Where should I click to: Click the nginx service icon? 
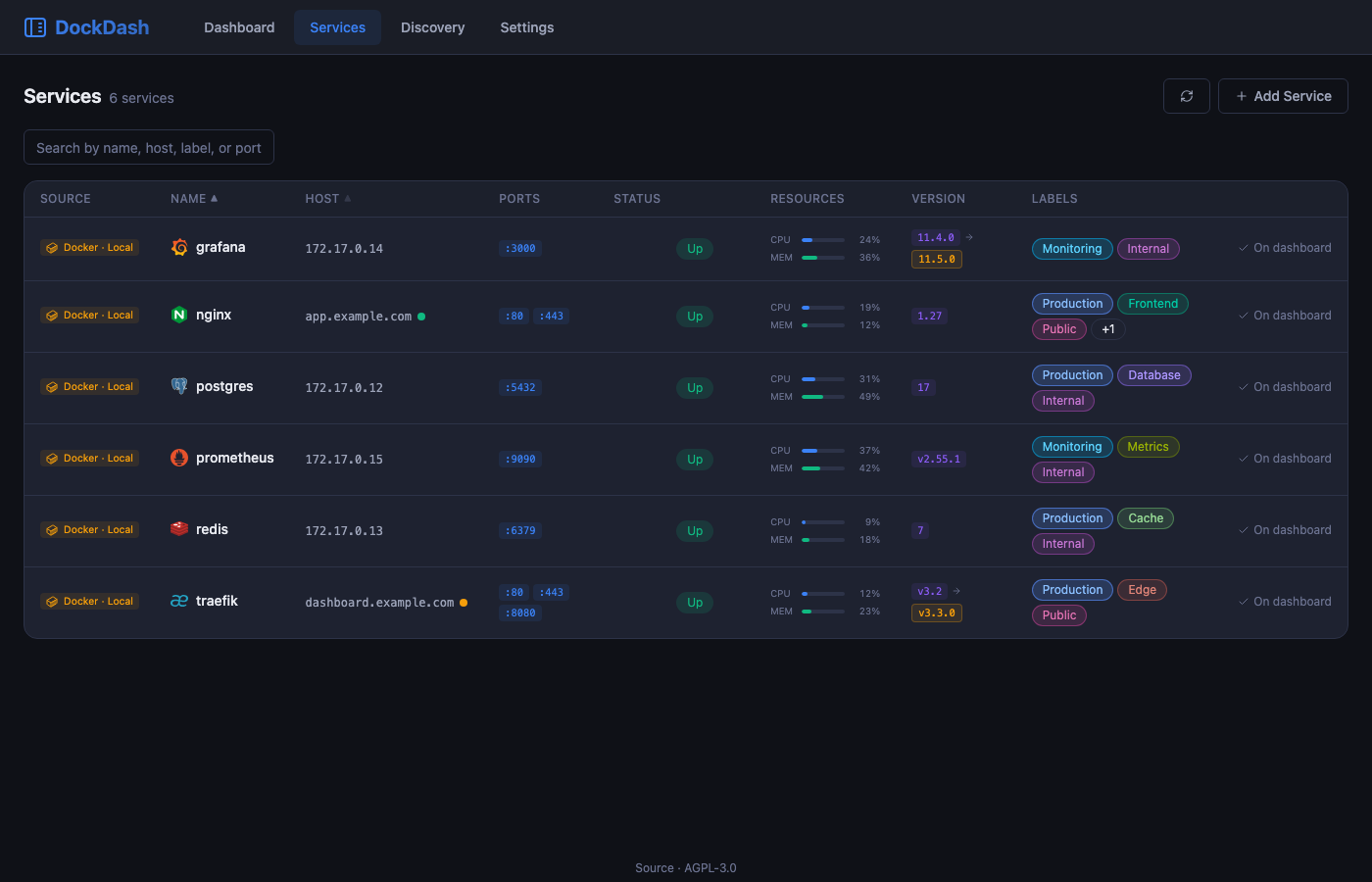click(x=179, y=315)
